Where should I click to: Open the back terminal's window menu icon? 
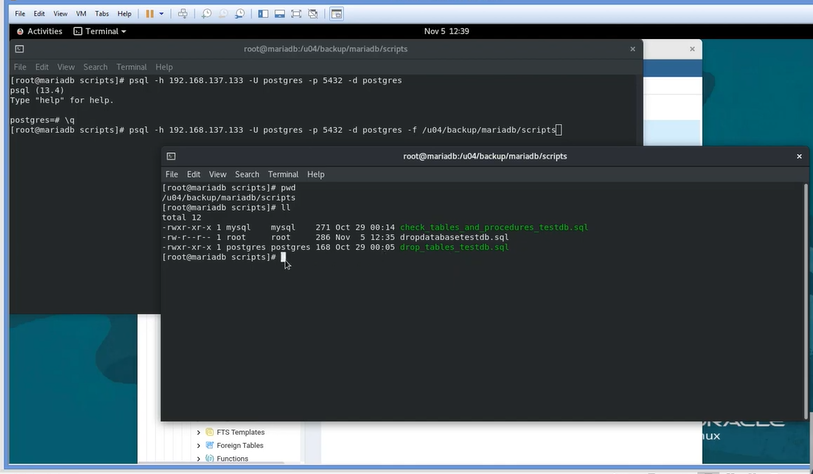19,49
